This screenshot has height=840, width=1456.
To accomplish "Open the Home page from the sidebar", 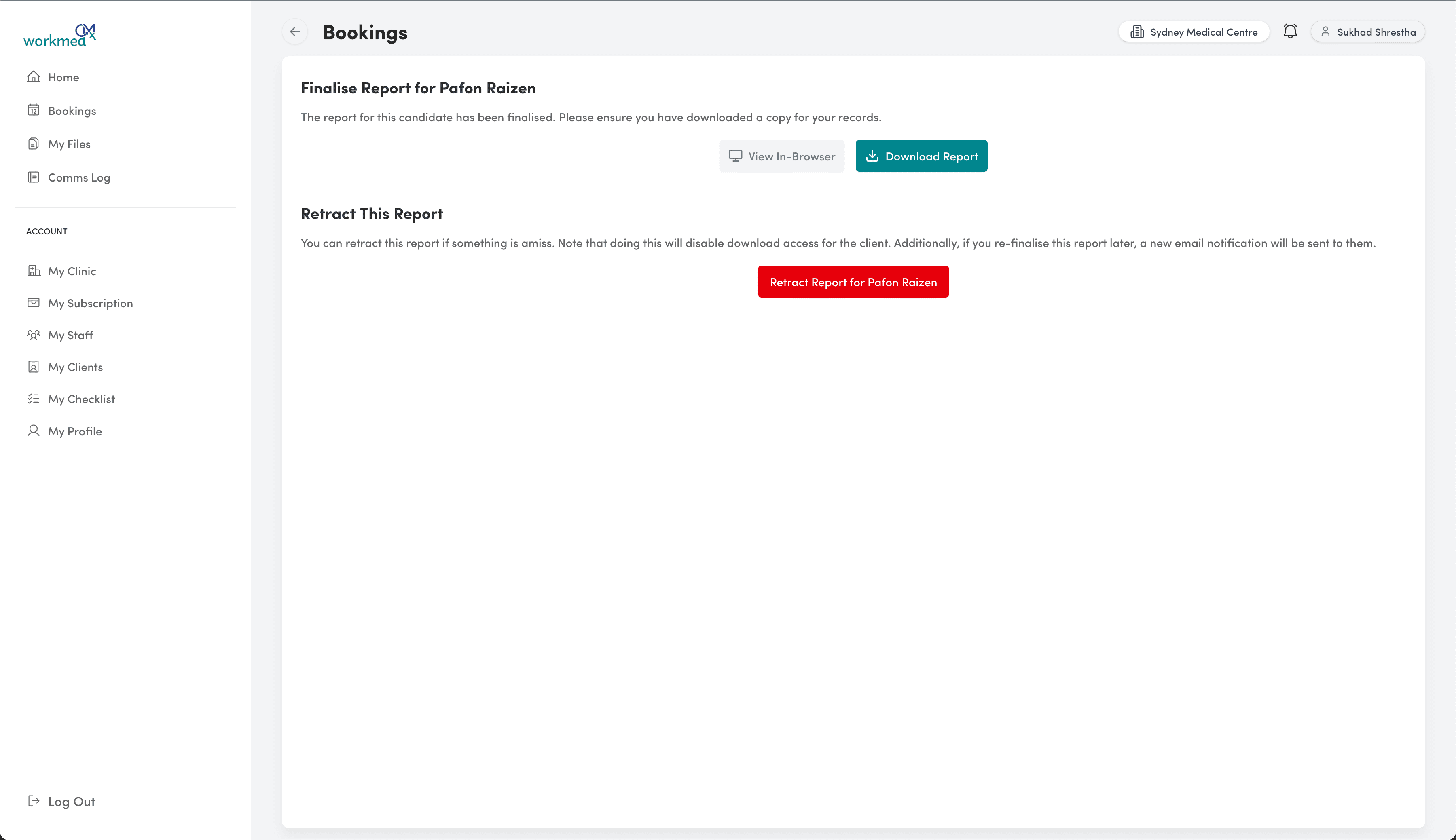I will point(63,77).
